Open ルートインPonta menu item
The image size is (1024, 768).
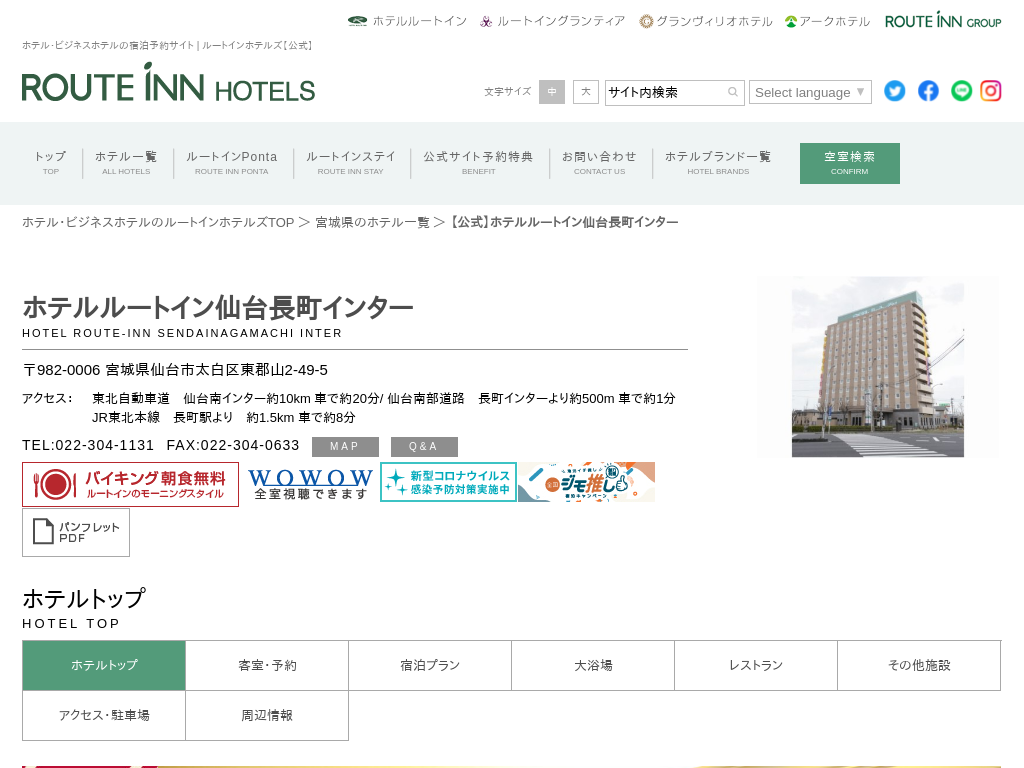pyautogui.click(x=232, y=163)
